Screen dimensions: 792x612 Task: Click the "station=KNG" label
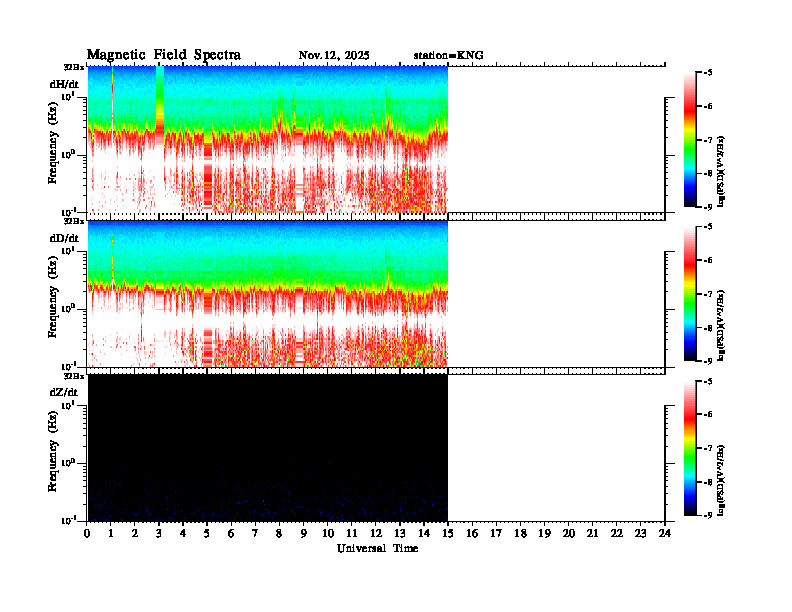(x=448, y=56)
